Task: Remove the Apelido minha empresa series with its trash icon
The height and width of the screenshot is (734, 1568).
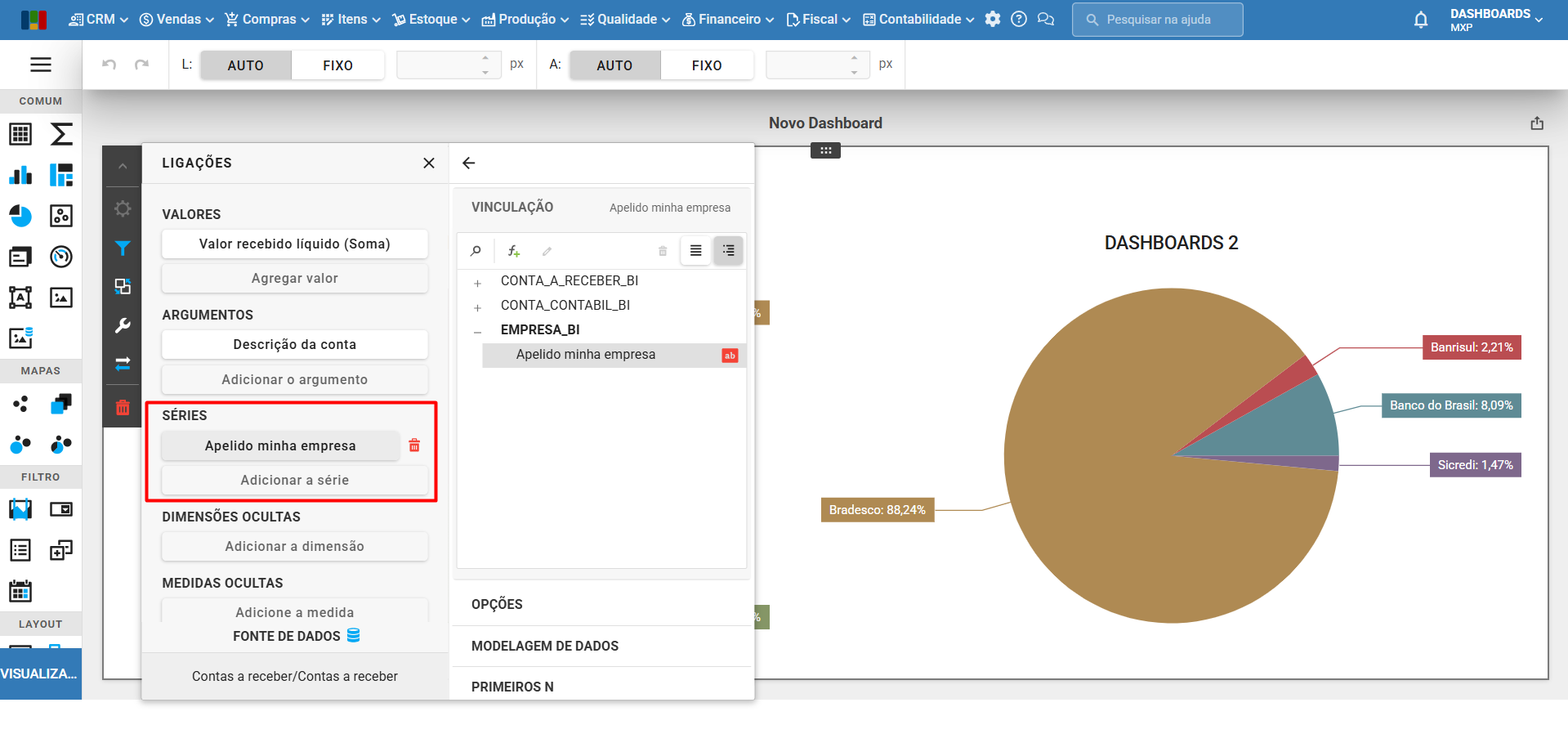Action: click(x=414, y=445)
